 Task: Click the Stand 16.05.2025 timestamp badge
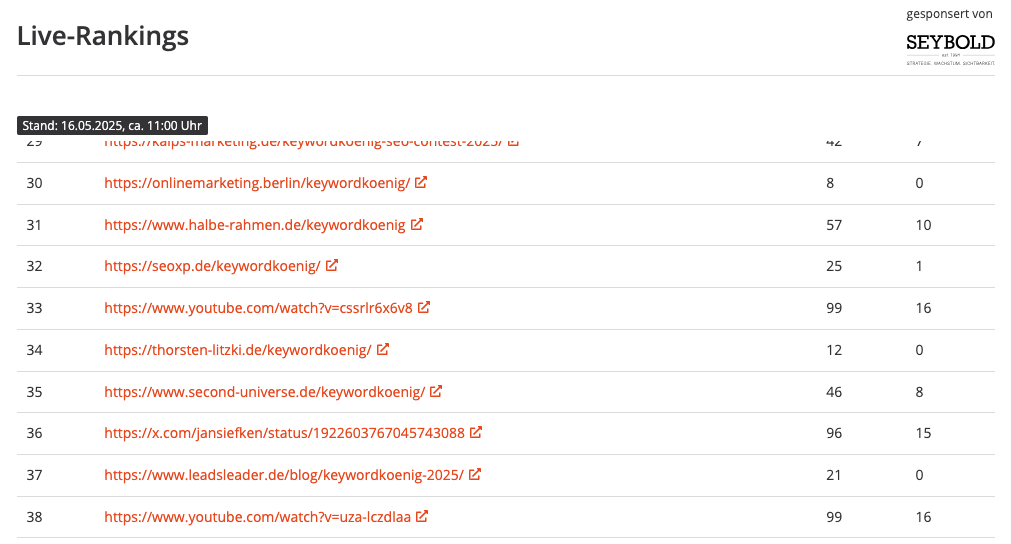click(x=112, y=126)
